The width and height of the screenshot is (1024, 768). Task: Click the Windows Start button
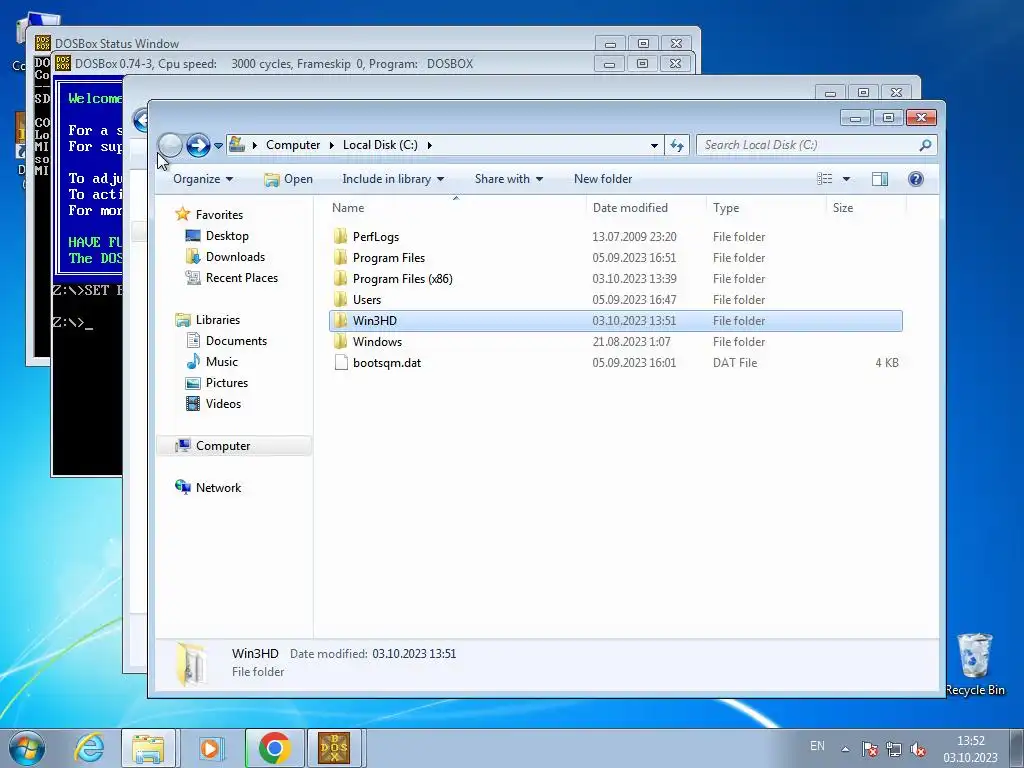[27, 748]
